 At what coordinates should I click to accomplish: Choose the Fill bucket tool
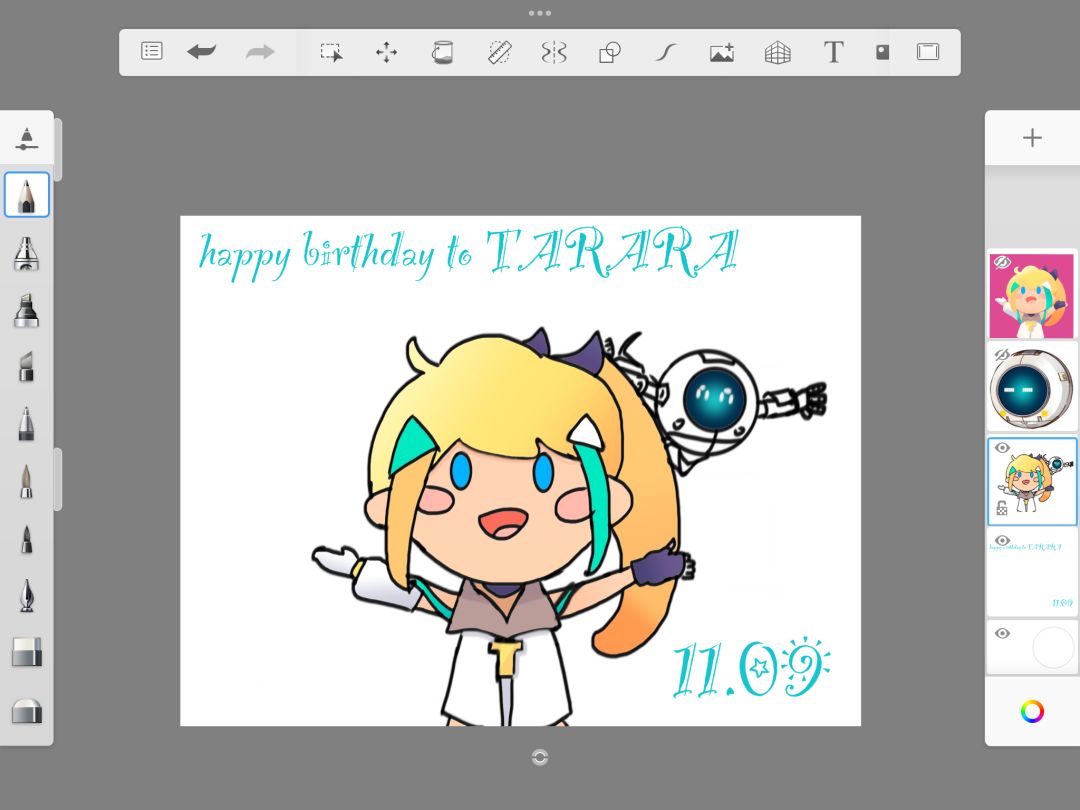pyautogui.click(x=442, y=52)
